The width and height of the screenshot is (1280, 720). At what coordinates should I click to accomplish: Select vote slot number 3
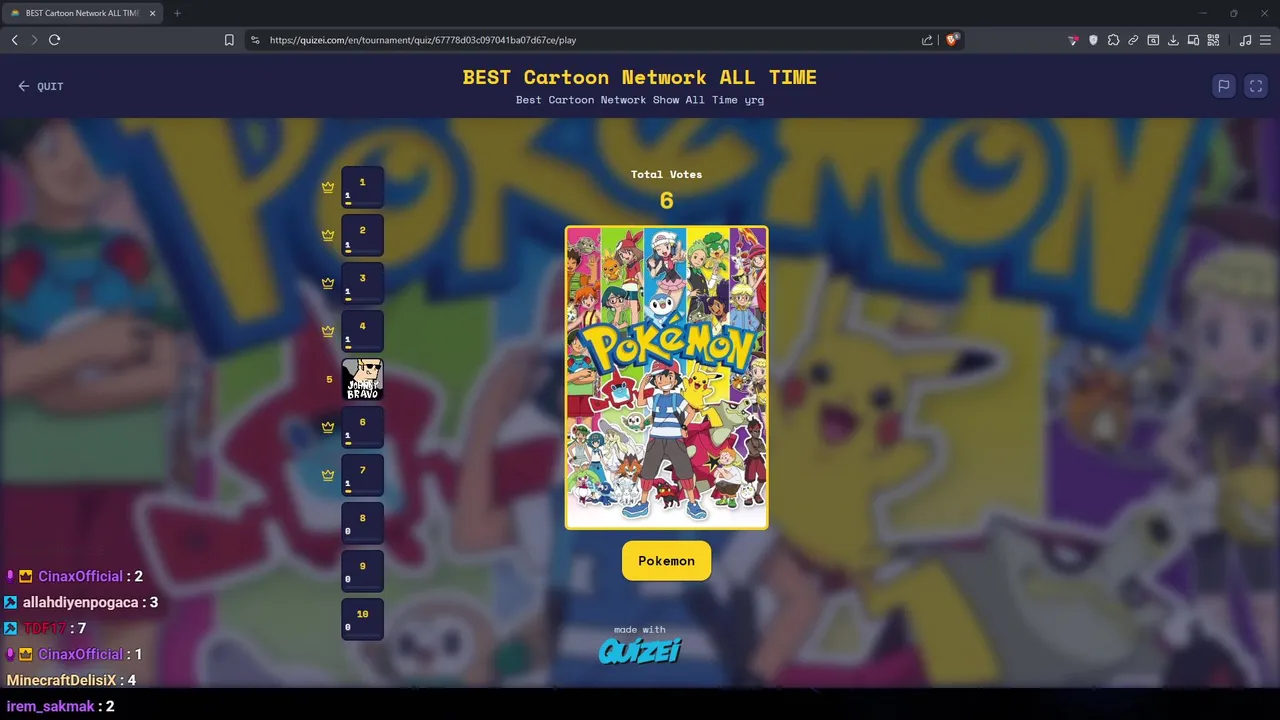pos(362,283)
